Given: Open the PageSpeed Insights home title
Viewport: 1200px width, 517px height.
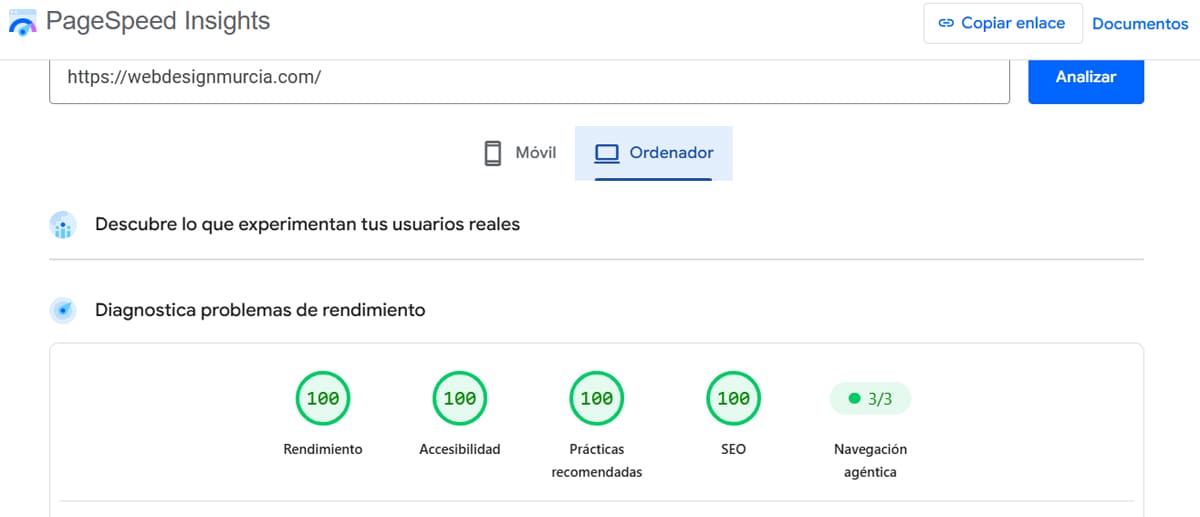Looking at the screenshot, I should [158, 22].
